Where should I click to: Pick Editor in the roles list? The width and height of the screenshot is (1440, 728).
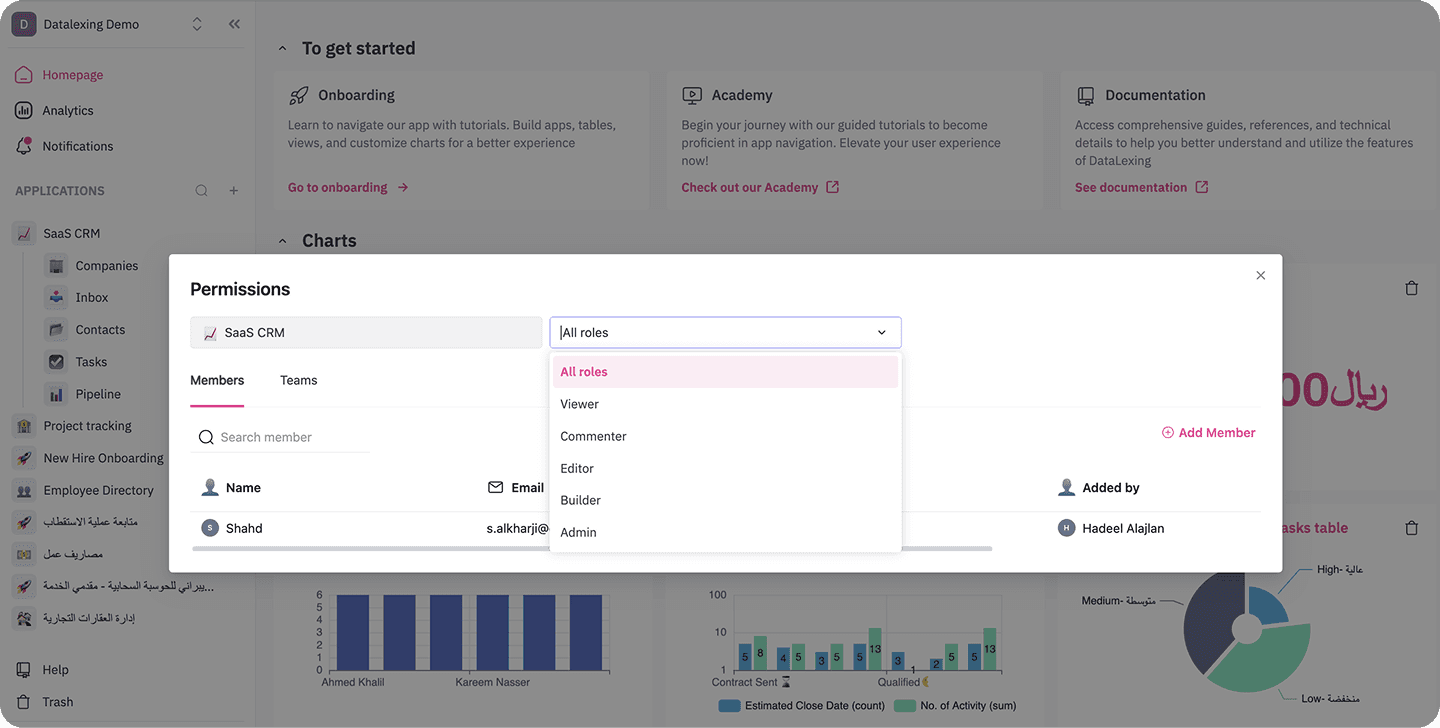tap(725, 468)
